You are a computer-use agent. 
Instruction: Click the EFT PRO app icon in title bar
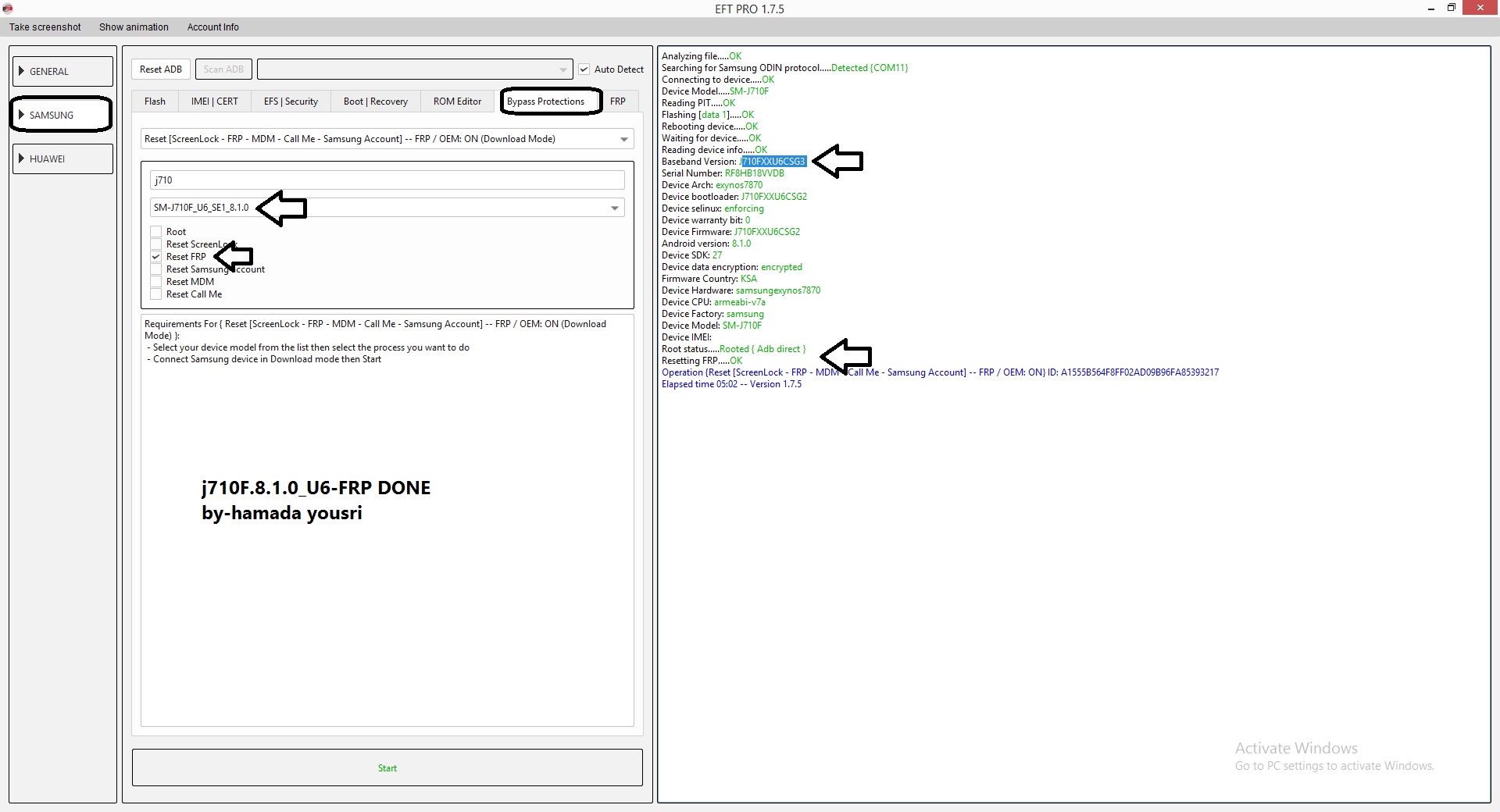(x=8, y=9)
